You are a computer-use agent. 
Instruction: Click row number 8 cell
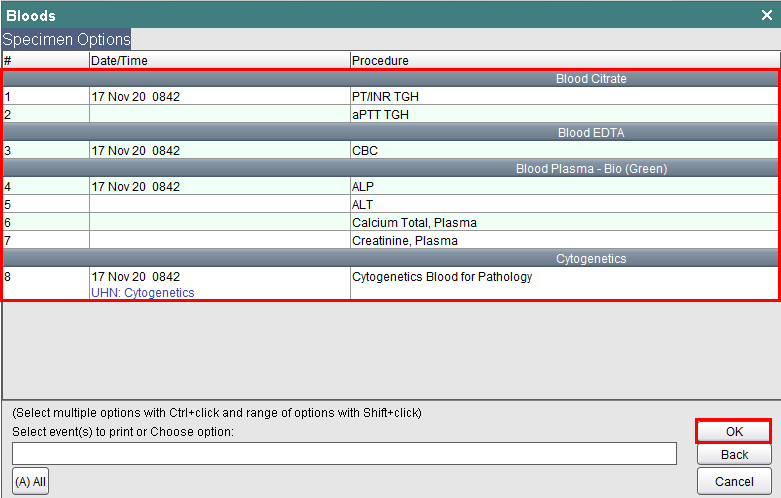pyautogui.click(x=46, y=283)
